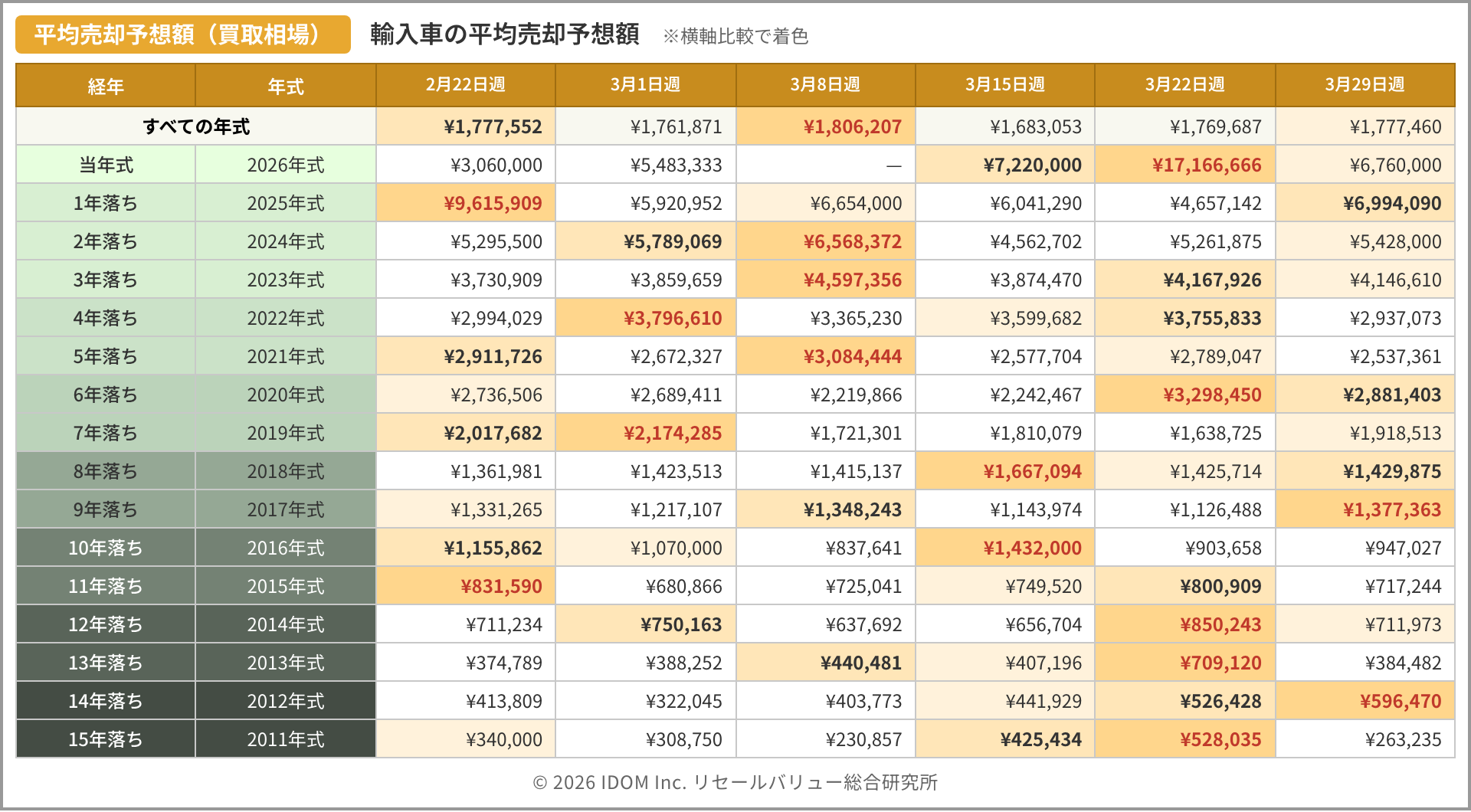Click the ¥9,615,909 cell for 2025年式

[x=492, y=203]
